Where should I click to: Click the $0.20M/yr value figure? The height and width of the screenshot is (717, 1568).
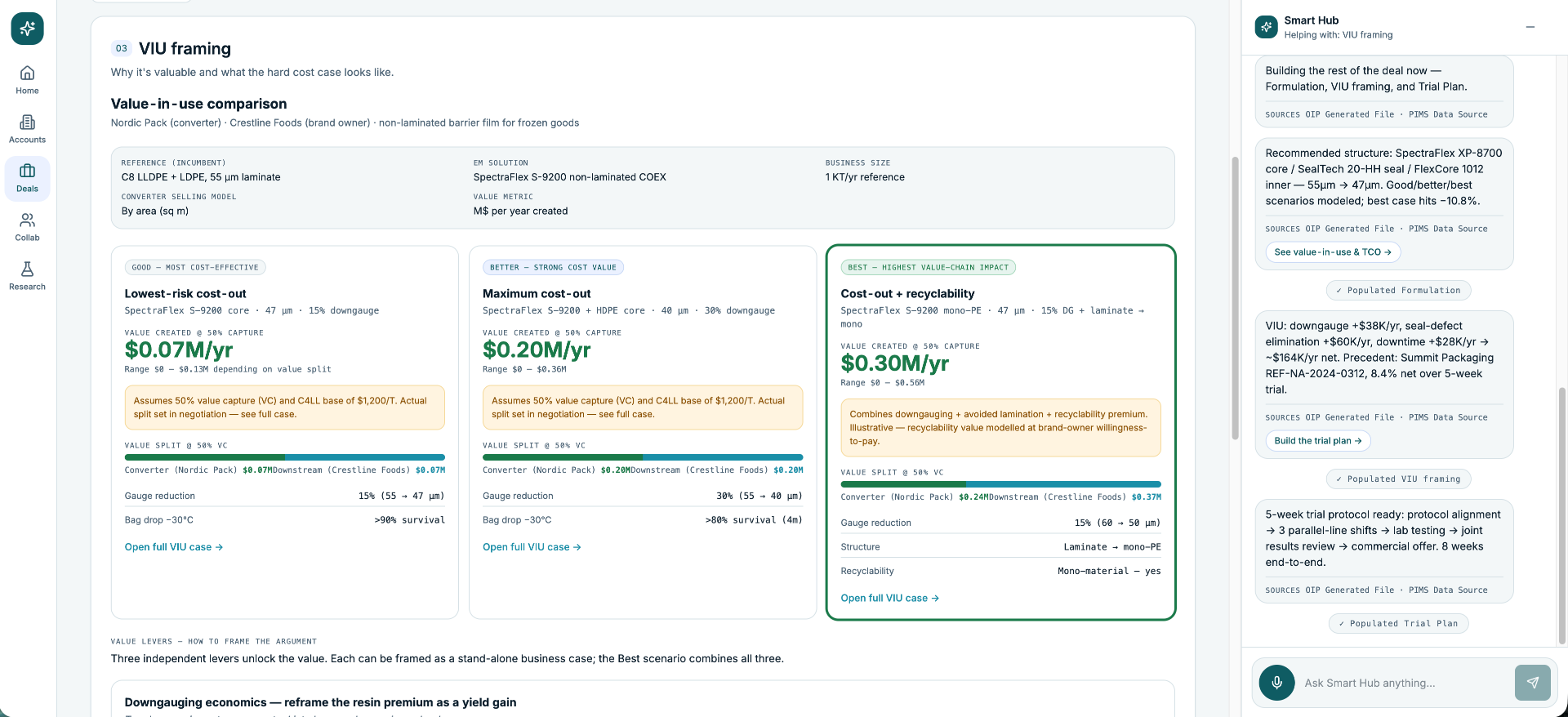click(537, 350)
